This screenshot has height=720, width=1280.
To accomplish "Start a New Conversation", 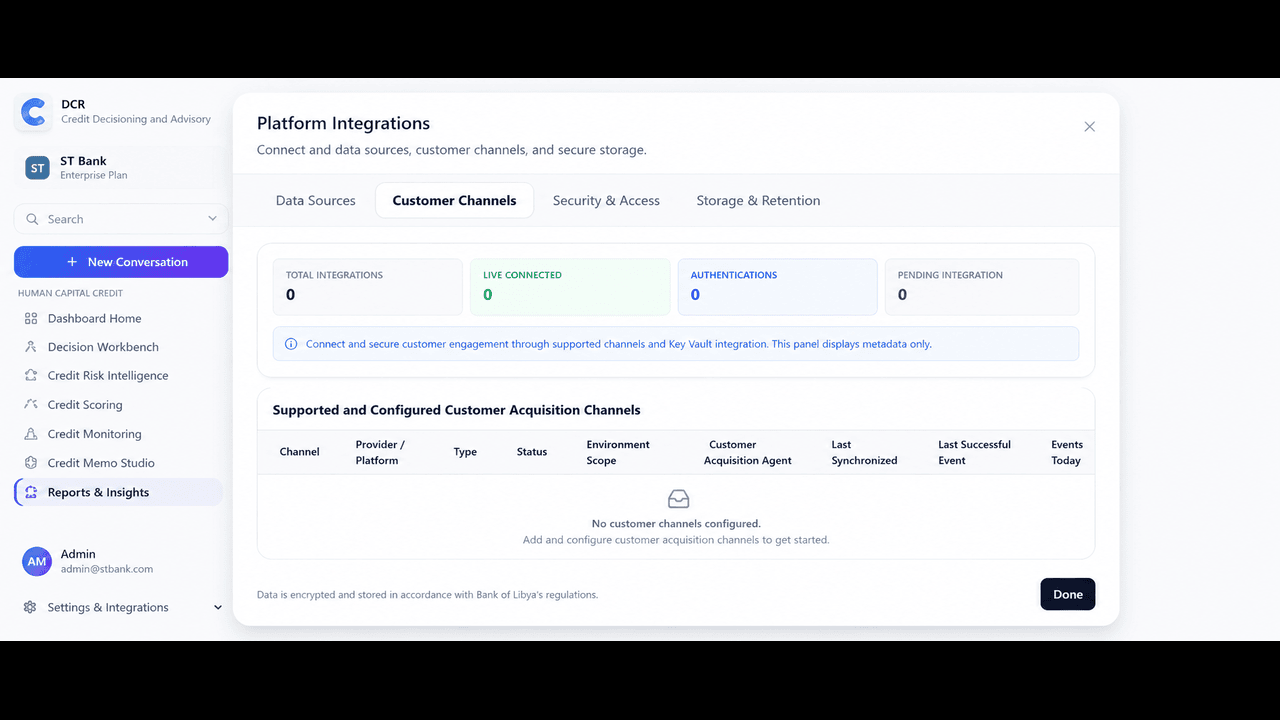I will point(121,262).
